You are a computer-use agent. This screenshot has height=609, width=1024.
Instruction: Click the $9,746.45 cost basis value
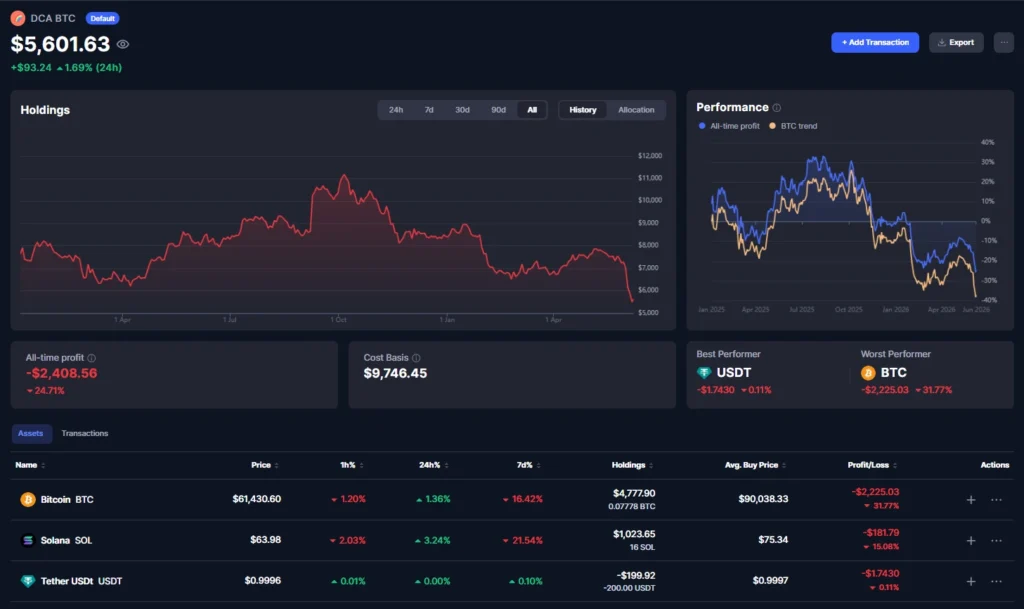pyautogui.click(x=395, y=373)
